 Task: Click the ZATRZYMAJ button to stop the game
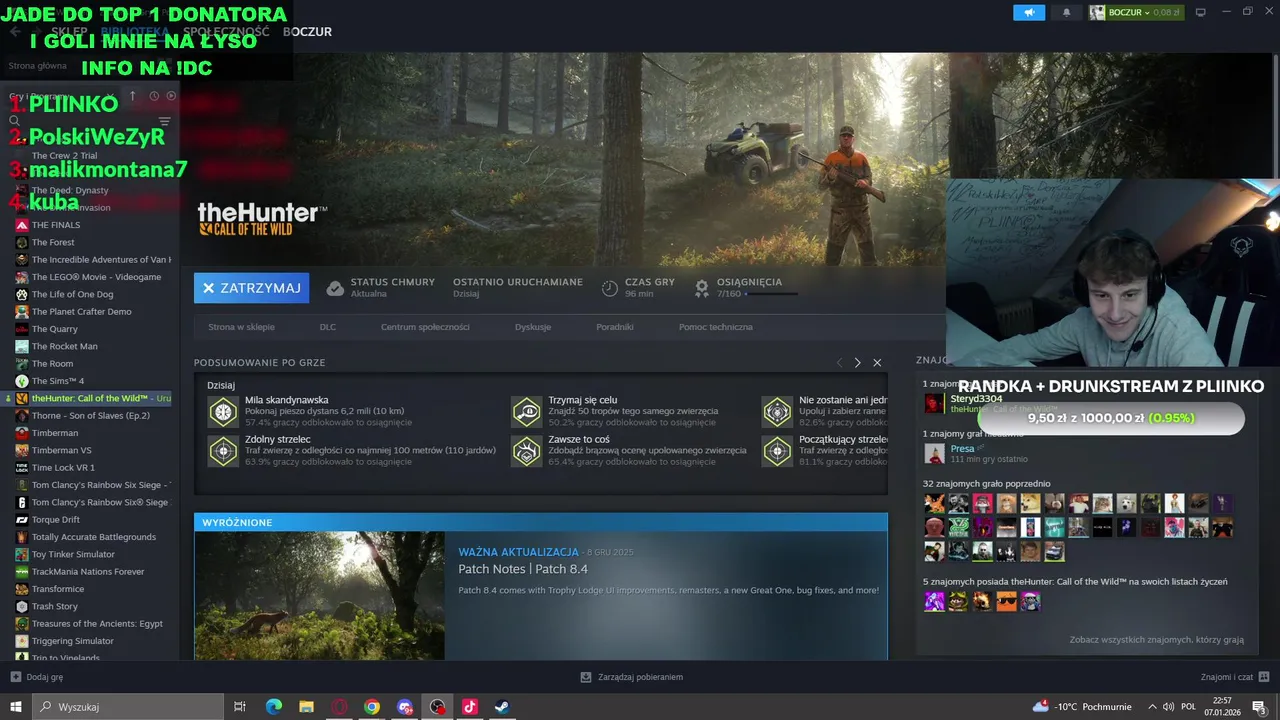click(x=251, y=288)
